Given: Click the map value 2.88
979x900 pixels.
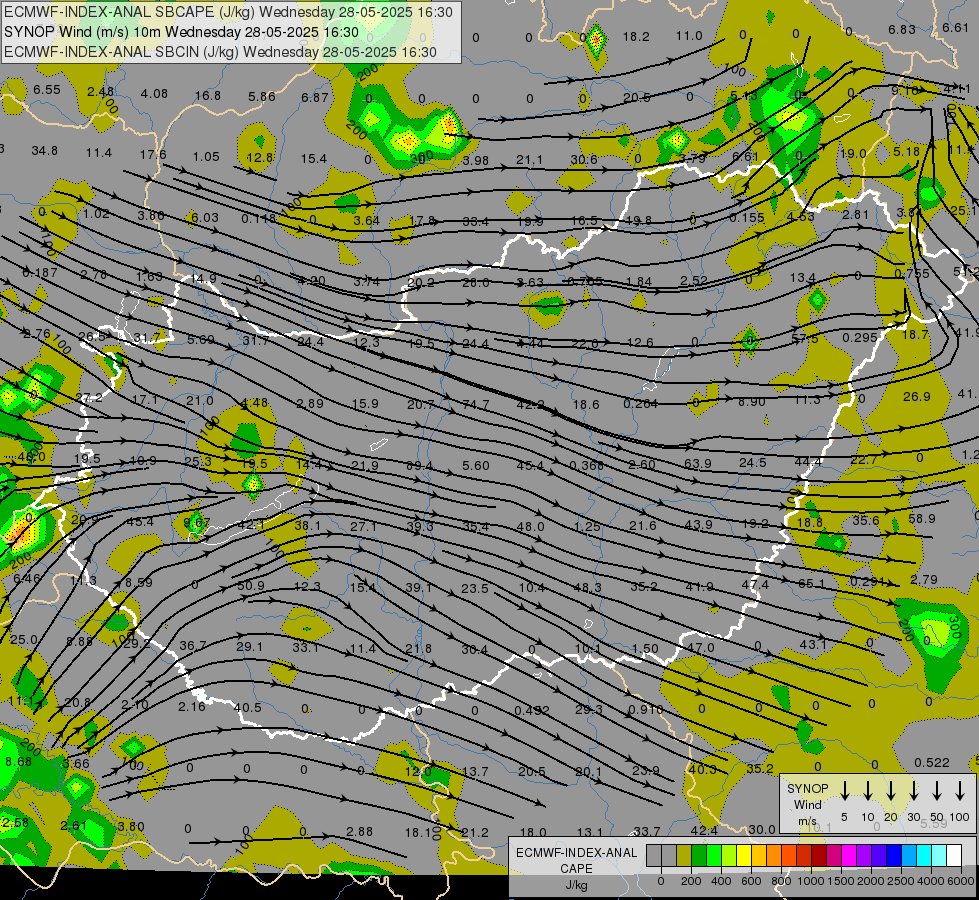Looking at the screenshot, I should click(360, 831).
